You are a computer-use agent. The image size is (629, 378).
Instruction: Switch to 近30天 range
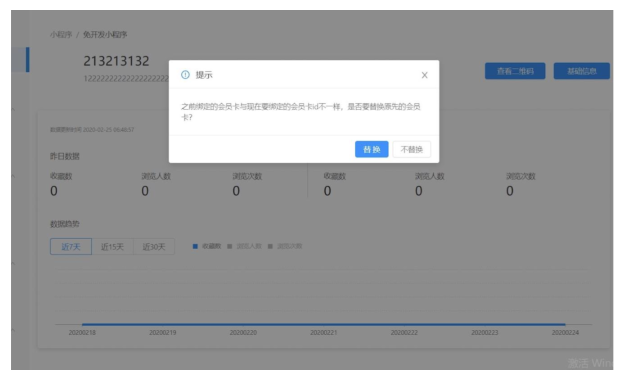154,246
